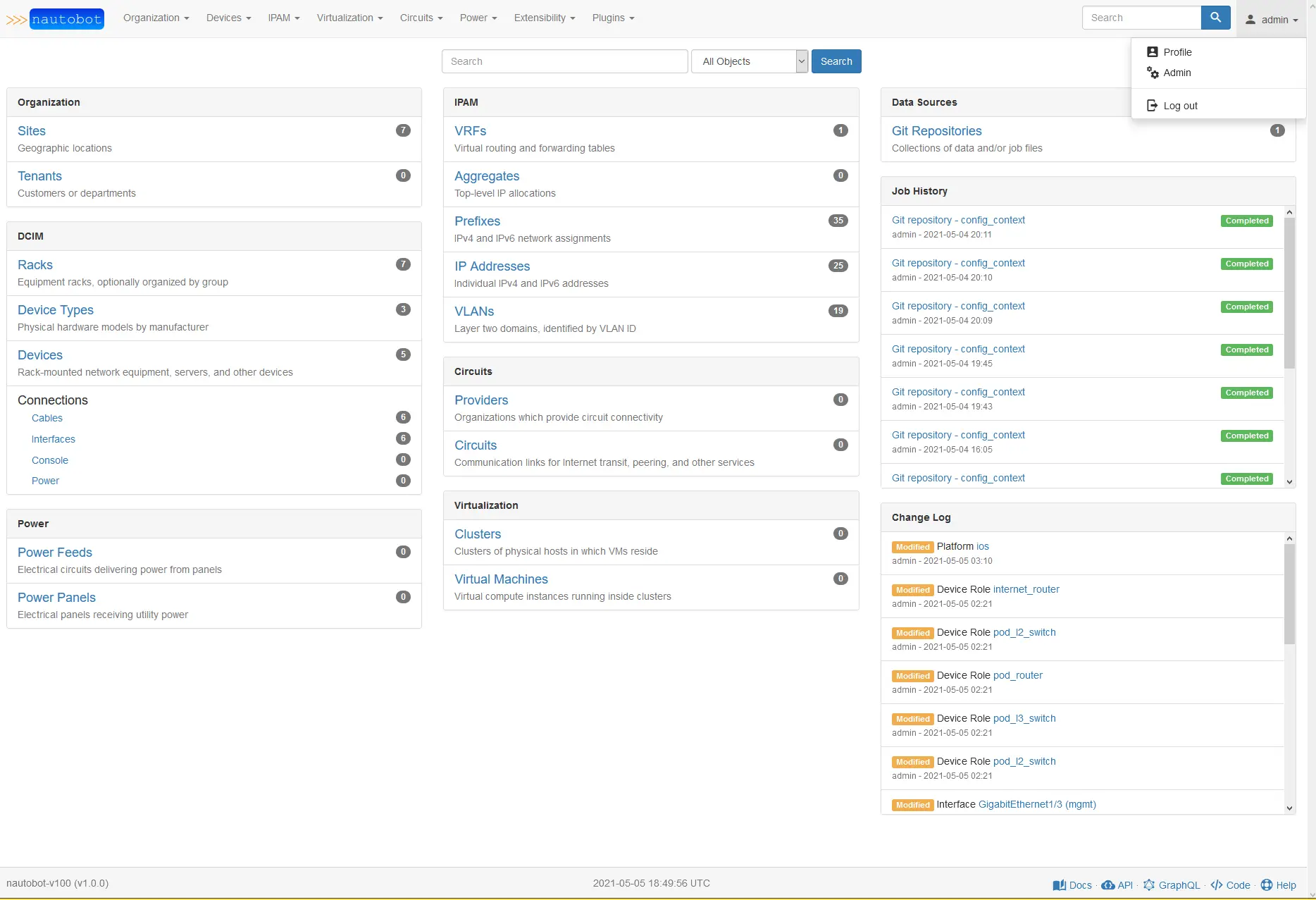1316x900 pixels.
Task: Click the Nautobot logo
Action: (55, 19)
